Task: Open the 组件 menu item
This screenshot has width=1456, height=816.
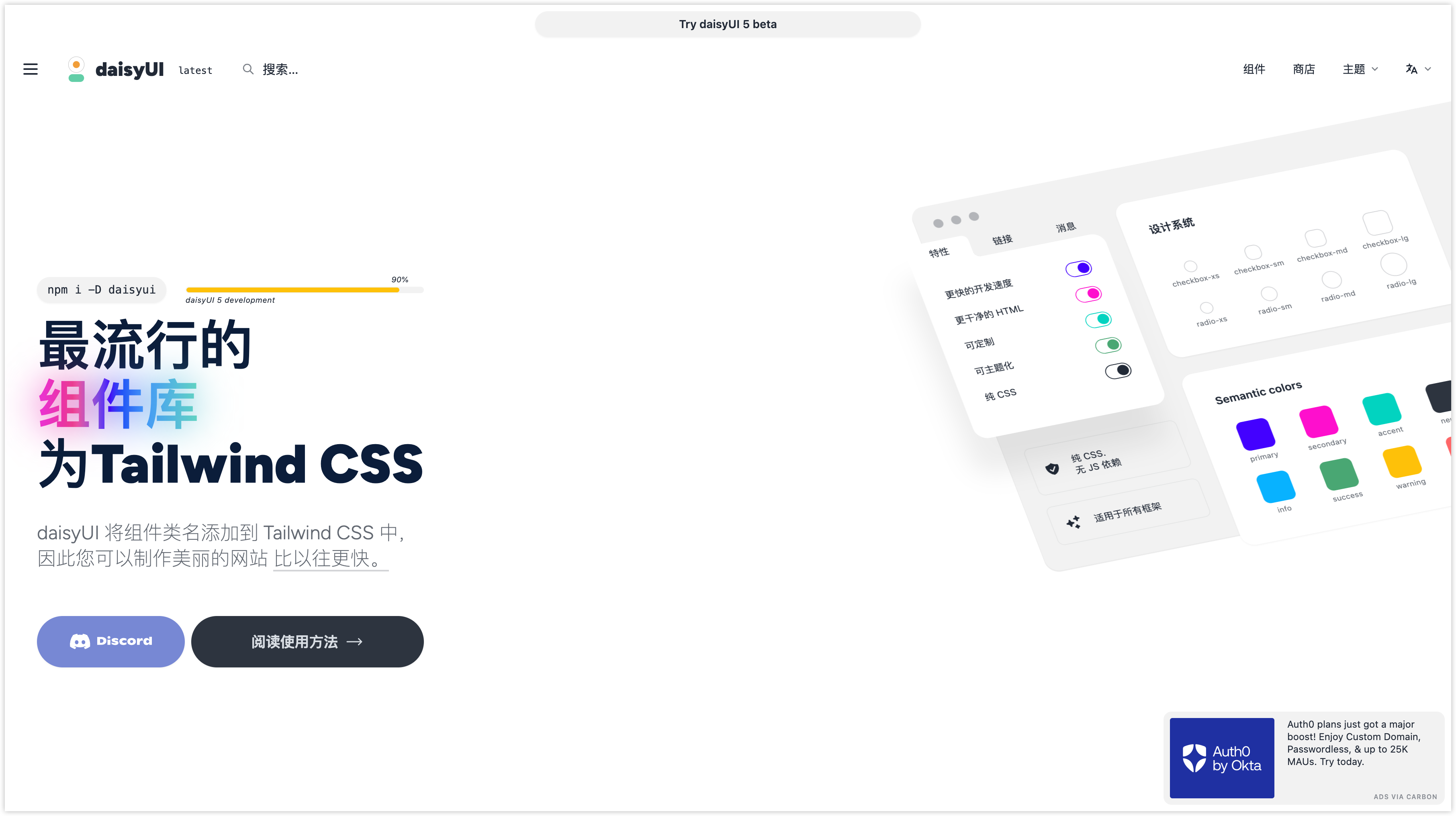Action: tap(1253, 69)
